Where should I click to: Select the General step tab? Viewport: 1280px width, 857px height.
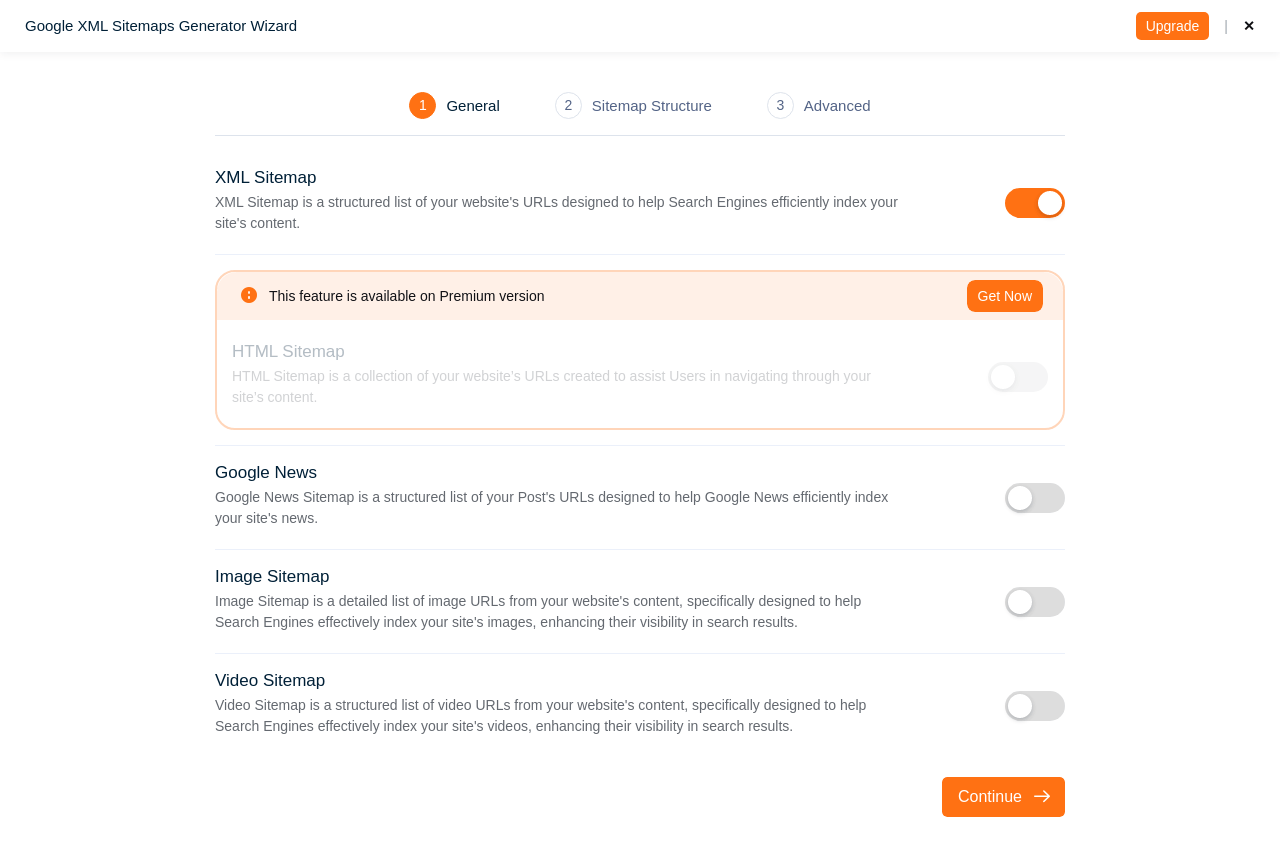pos(472,106)
